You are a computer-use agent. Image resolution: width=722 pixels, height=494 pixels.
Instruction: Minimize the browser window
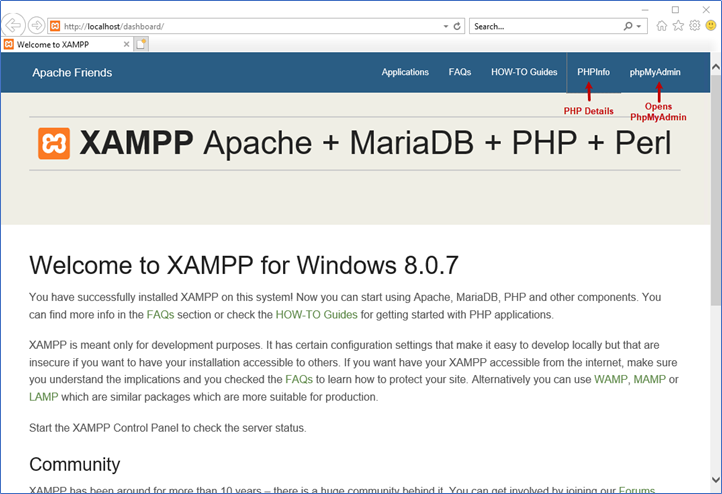645,10
